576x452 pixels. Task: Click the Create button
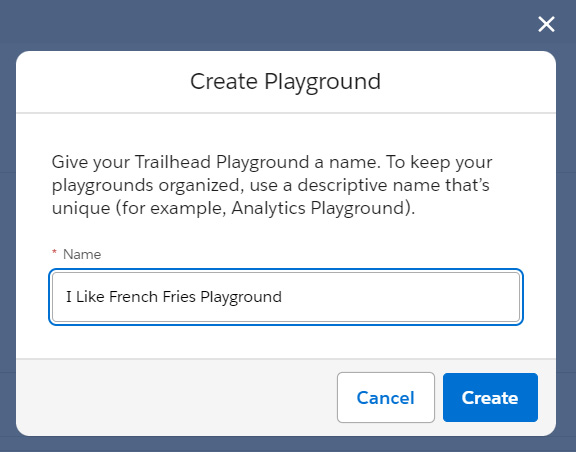coord(490,397)
